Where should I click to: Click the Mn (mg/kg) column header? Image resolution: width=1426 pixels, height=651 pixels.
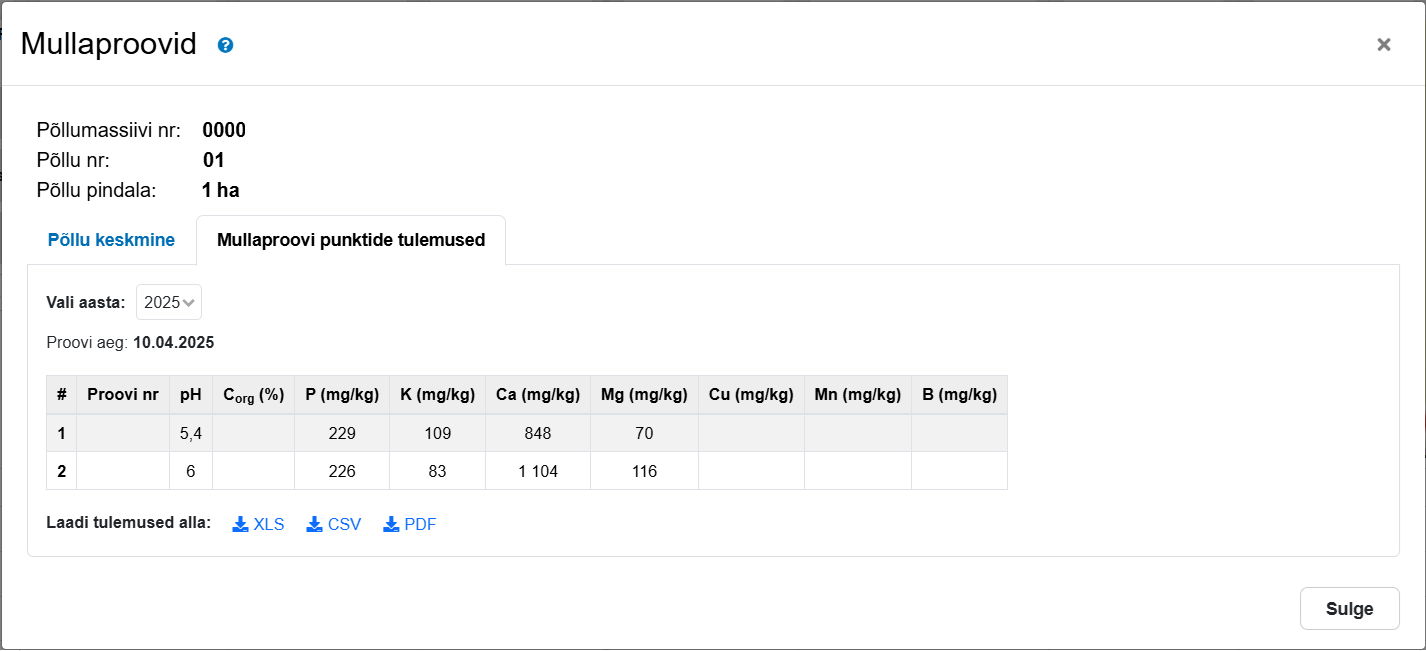(857, 395)
